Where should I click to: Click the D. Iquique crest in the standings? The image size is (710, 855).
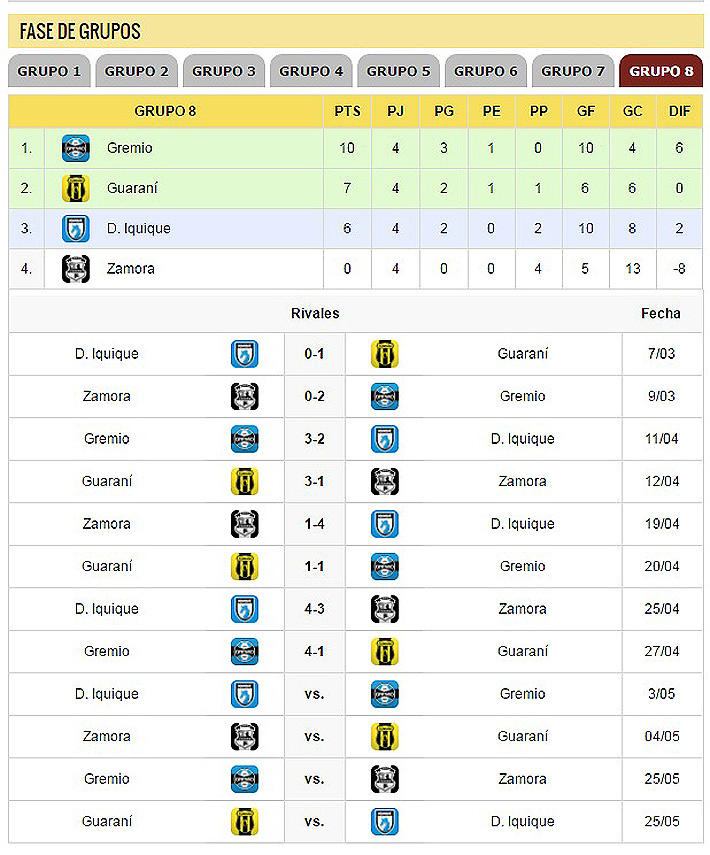click(76, 228)
